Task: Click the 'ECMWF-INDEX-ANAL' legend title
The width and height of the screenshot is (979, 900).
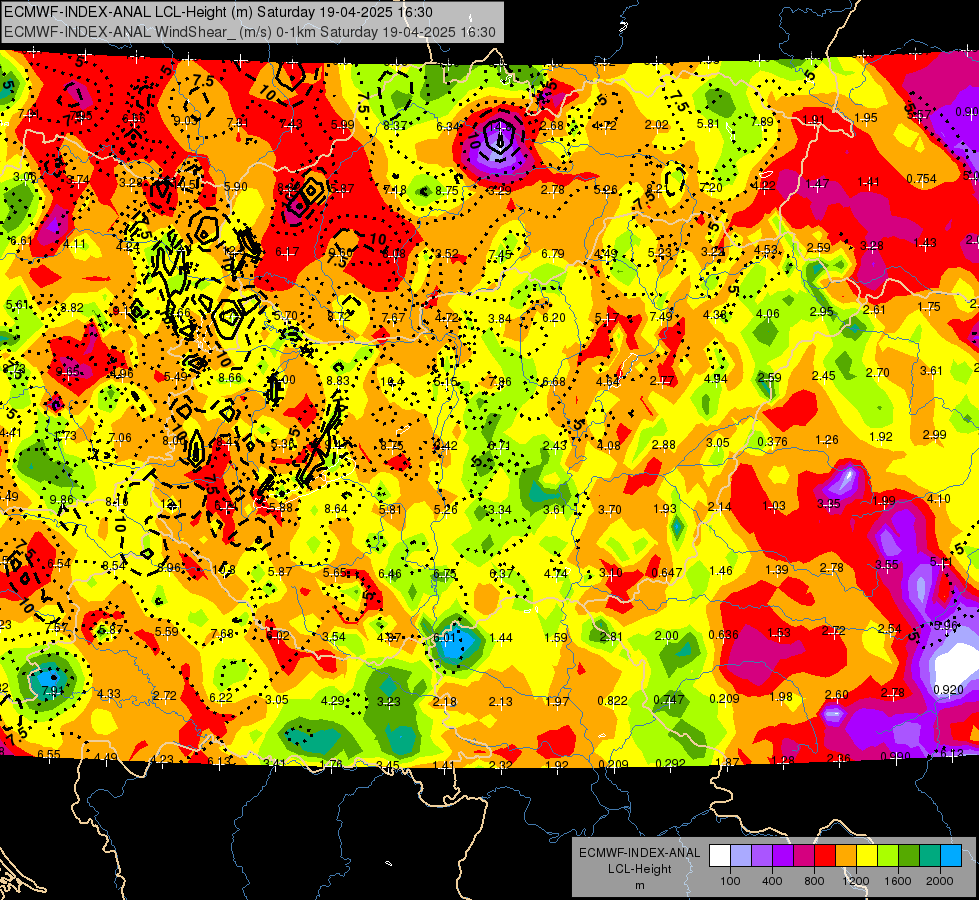Action: pos(639,853)
